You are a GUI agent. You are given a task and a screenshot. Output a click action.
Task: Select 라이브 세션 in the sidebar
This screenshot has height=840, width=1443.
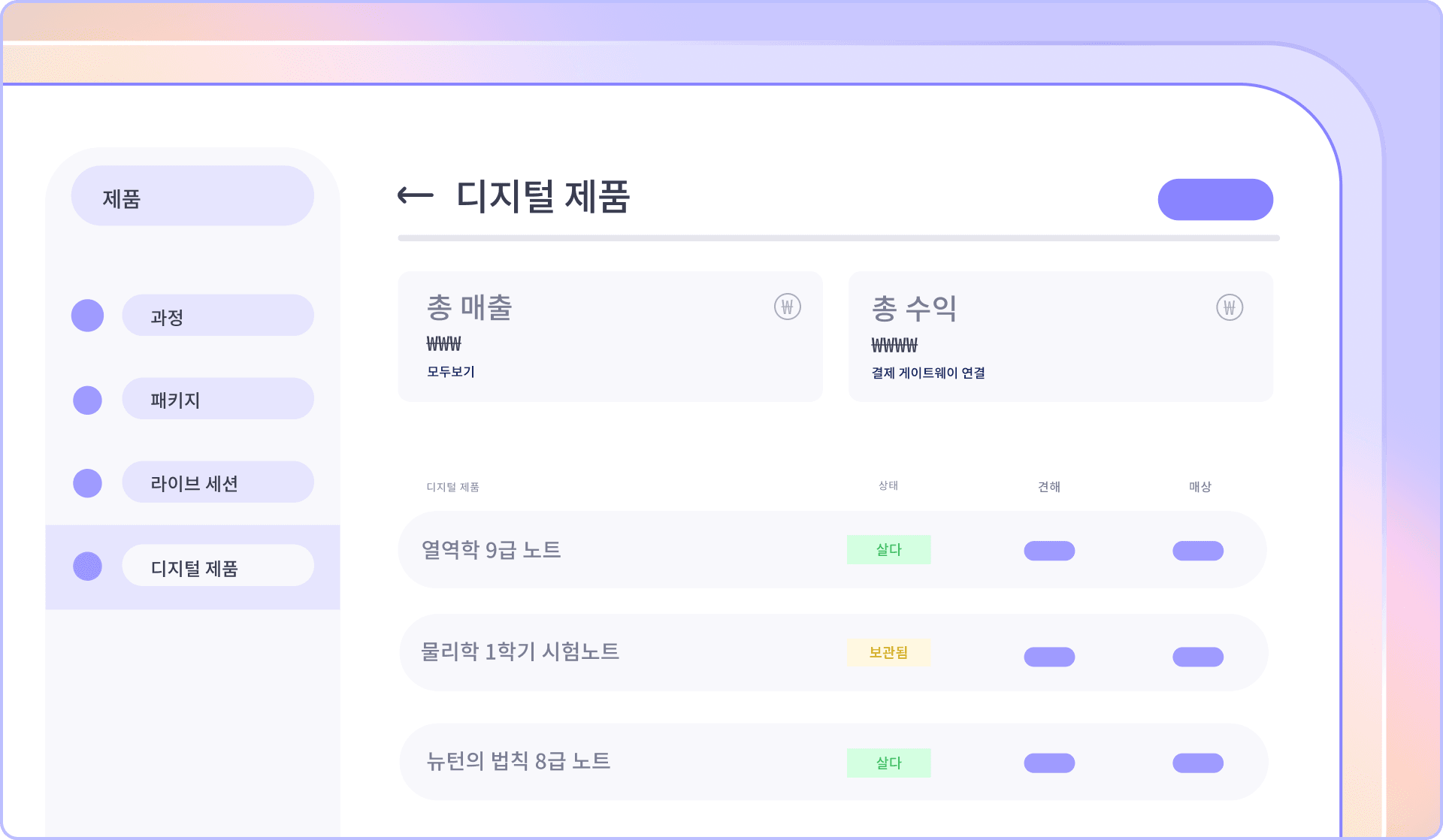pos(217,482)
